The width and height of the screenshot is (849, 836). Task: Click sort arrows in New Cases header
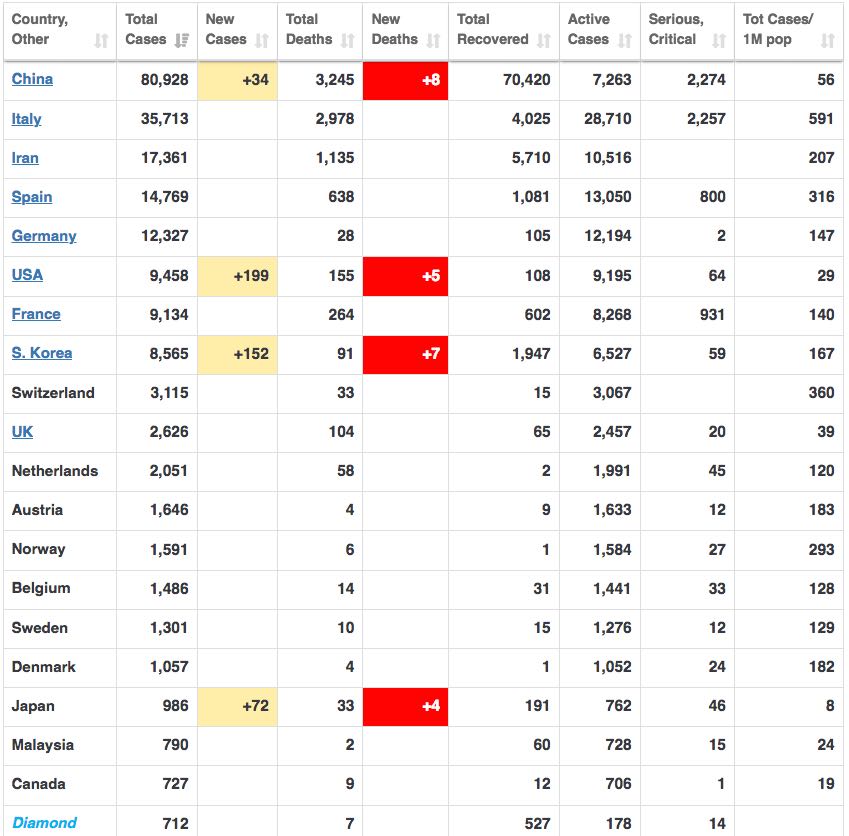tap(262, 40)
